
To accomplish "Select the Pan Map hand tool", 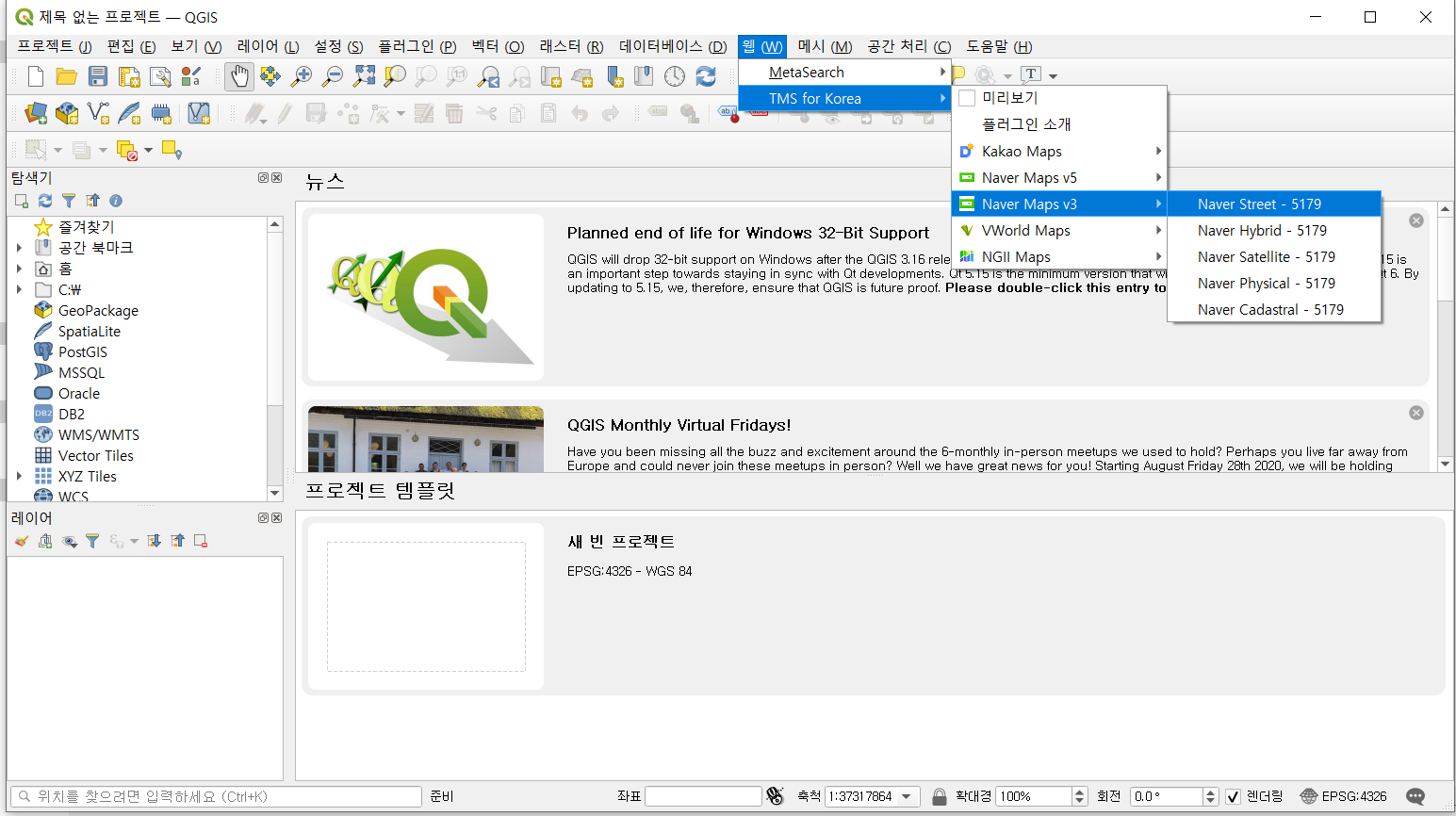I will pyautogui.click(x=239, y=76).
